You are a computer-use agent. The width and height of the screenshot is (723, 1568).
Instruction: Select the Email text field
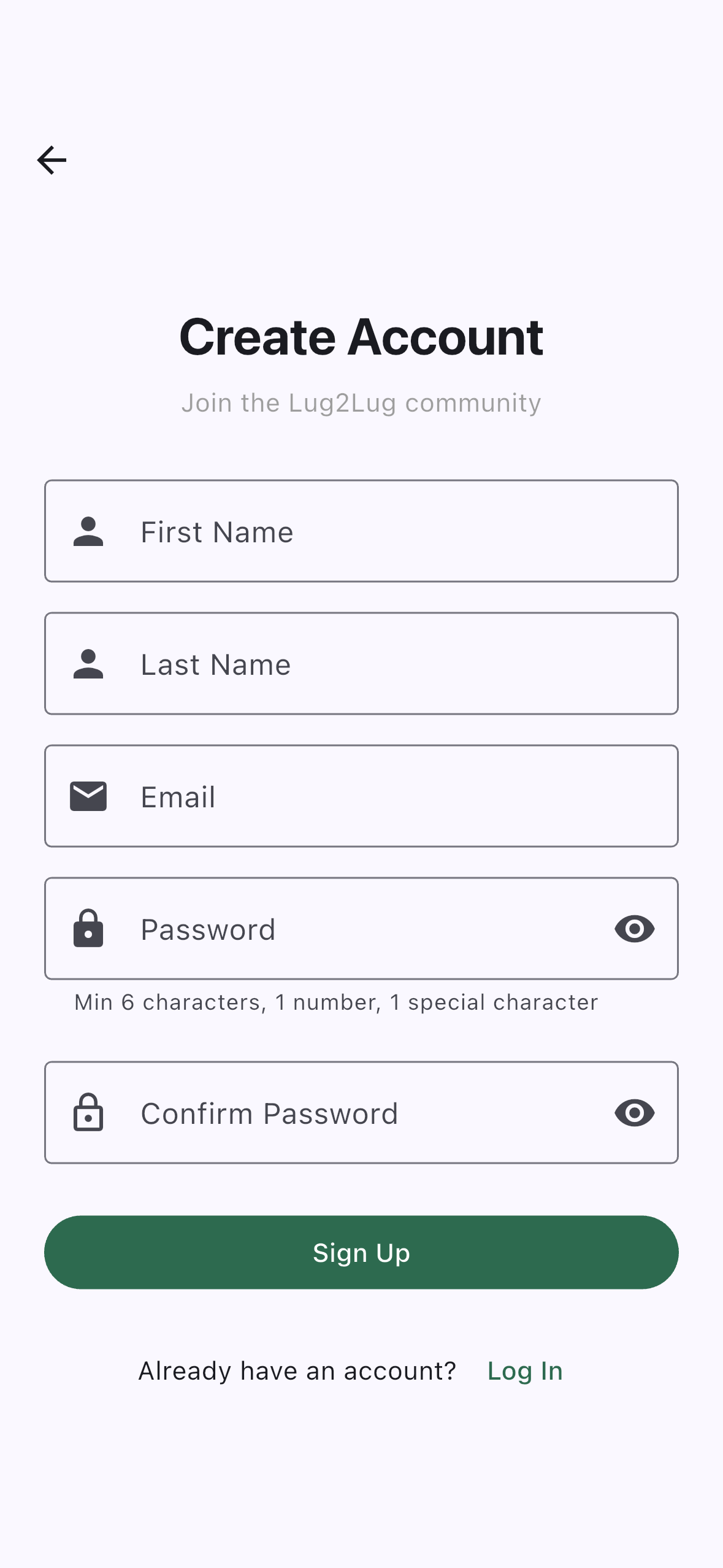[361, 796]
